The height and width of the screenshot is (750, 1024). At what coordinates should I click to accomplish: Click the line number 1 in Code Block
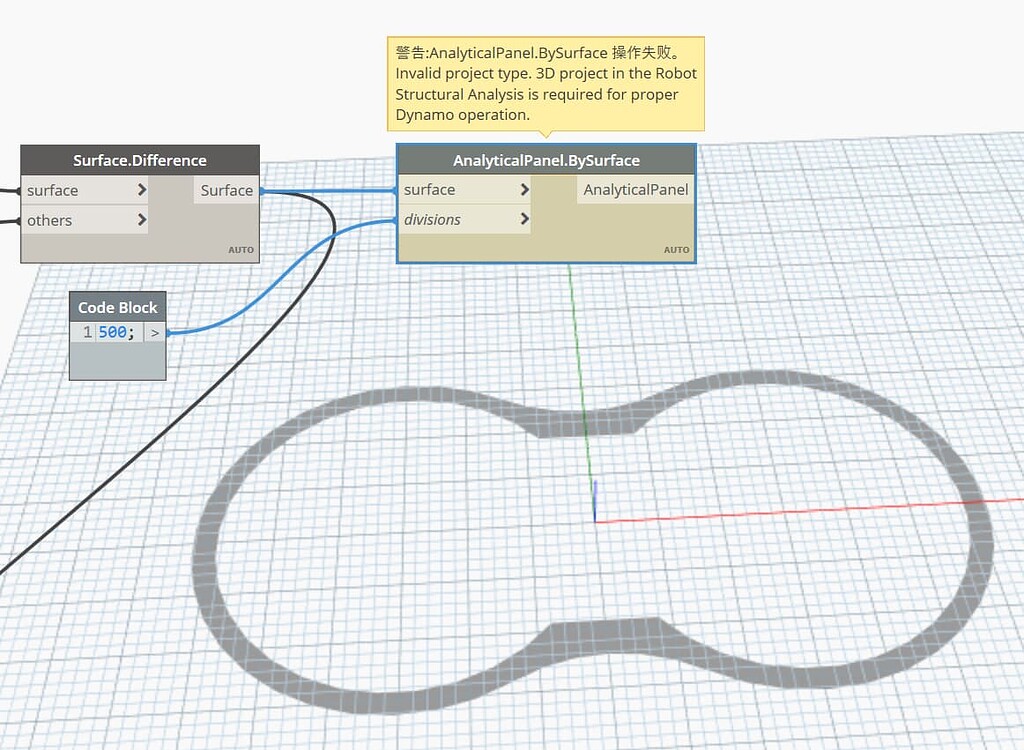point(85,332)
